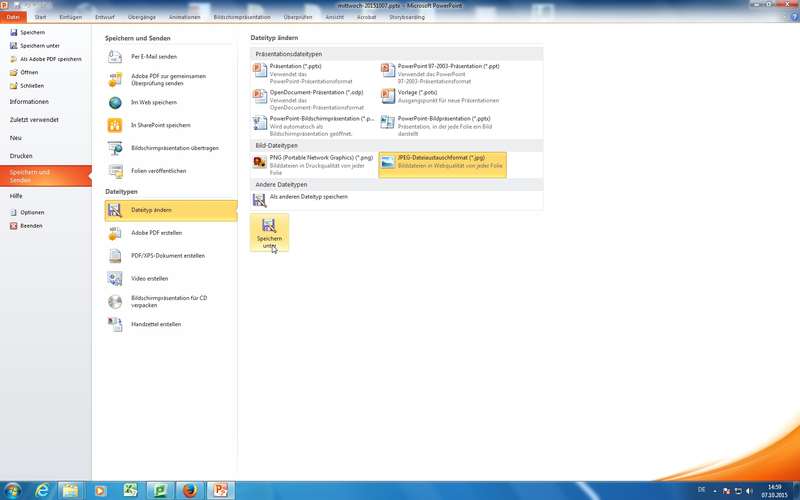This screenshot has height=500, width=800.
Task: Open the Informationen section
Action: click(29, 102)
